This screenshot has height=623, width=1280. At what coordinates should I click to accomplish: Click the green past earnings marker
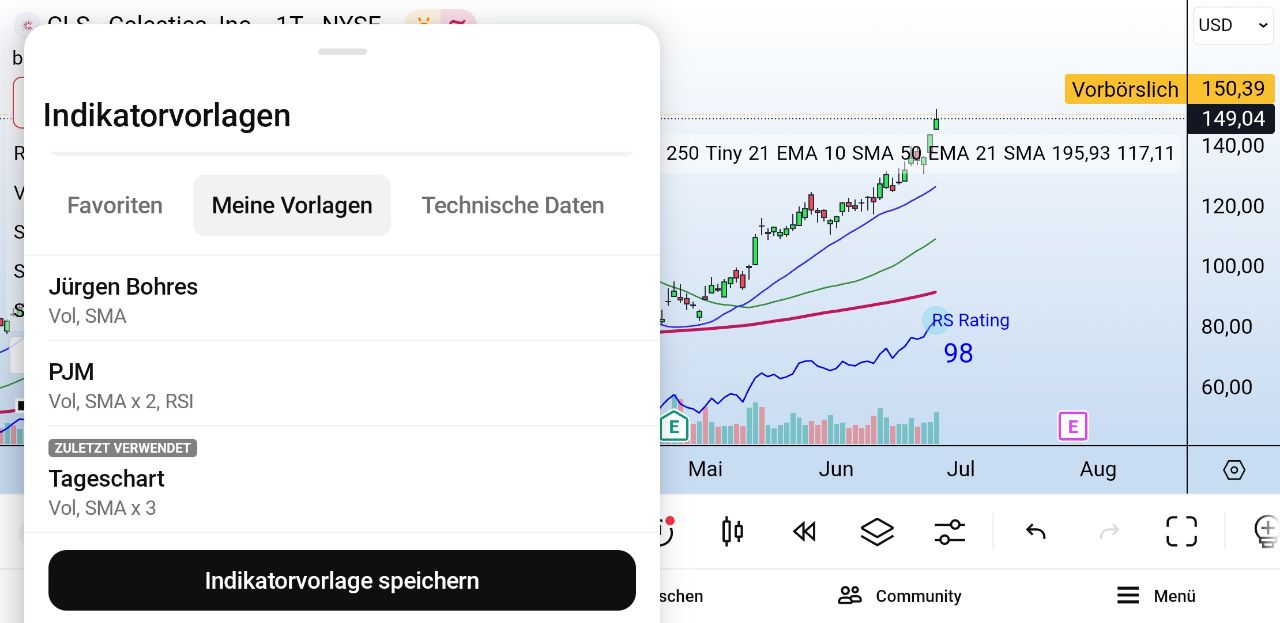[x=674, y=427]
